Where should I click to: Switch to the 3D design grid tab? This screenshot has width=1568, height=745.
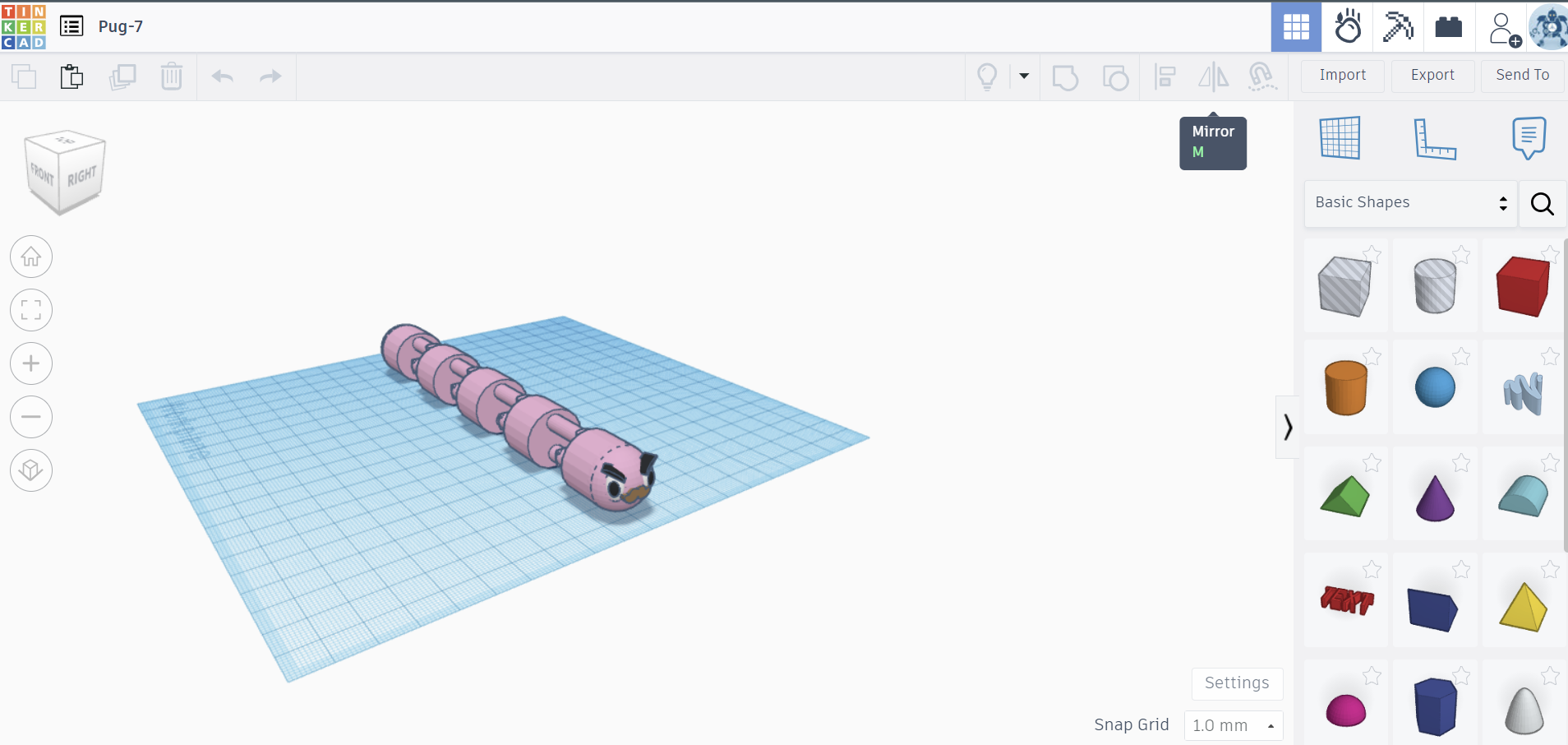pos(1296,27)
